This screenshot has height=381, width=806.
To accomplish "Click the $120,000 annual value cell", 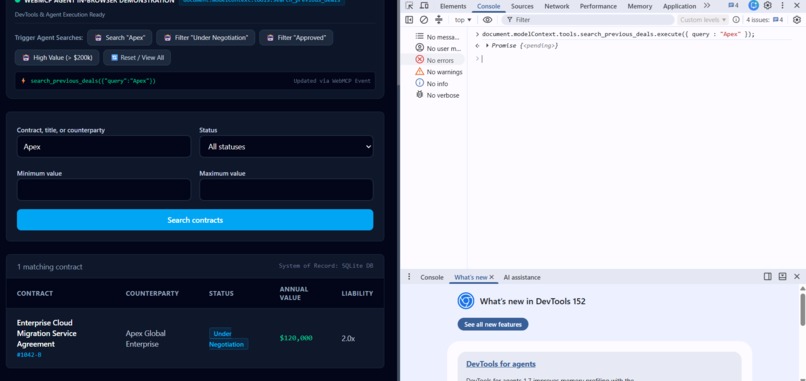I will tap(296, 338).
